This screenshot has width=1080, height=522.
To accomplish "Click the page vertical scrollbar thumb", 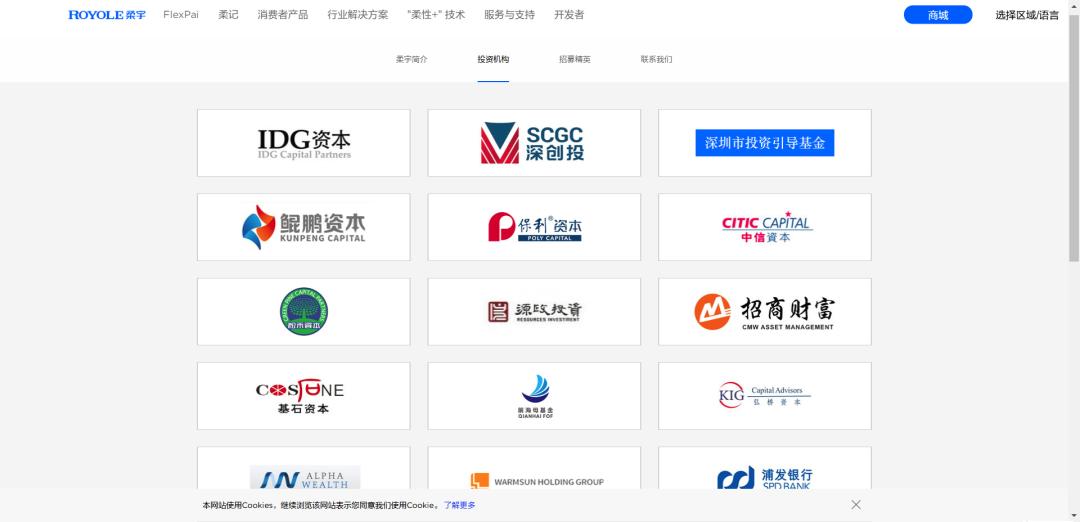I will (x=1074, y=138).
